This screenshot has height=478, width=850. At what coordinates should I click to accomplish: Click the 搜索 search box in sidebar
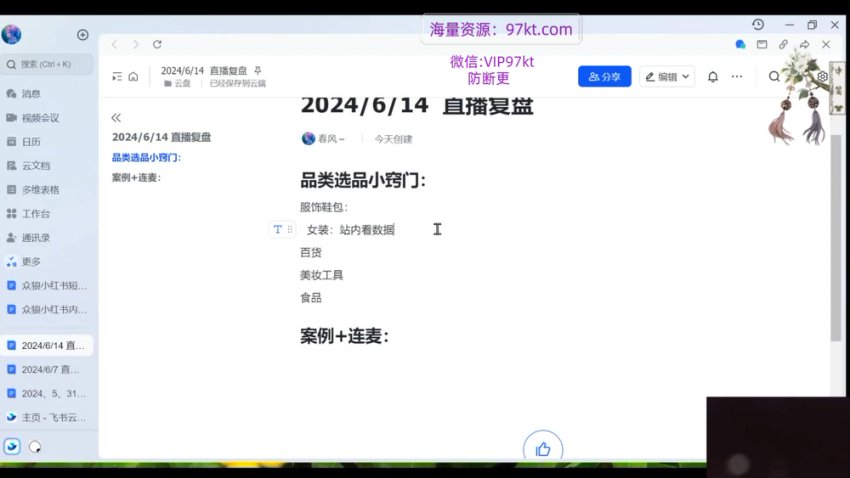[x=48, y=64]
